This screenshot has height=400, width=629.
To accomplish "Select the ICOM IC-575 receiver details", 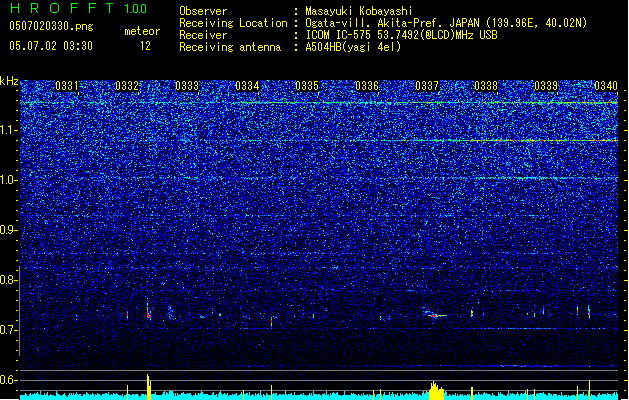I will [401, 35].
